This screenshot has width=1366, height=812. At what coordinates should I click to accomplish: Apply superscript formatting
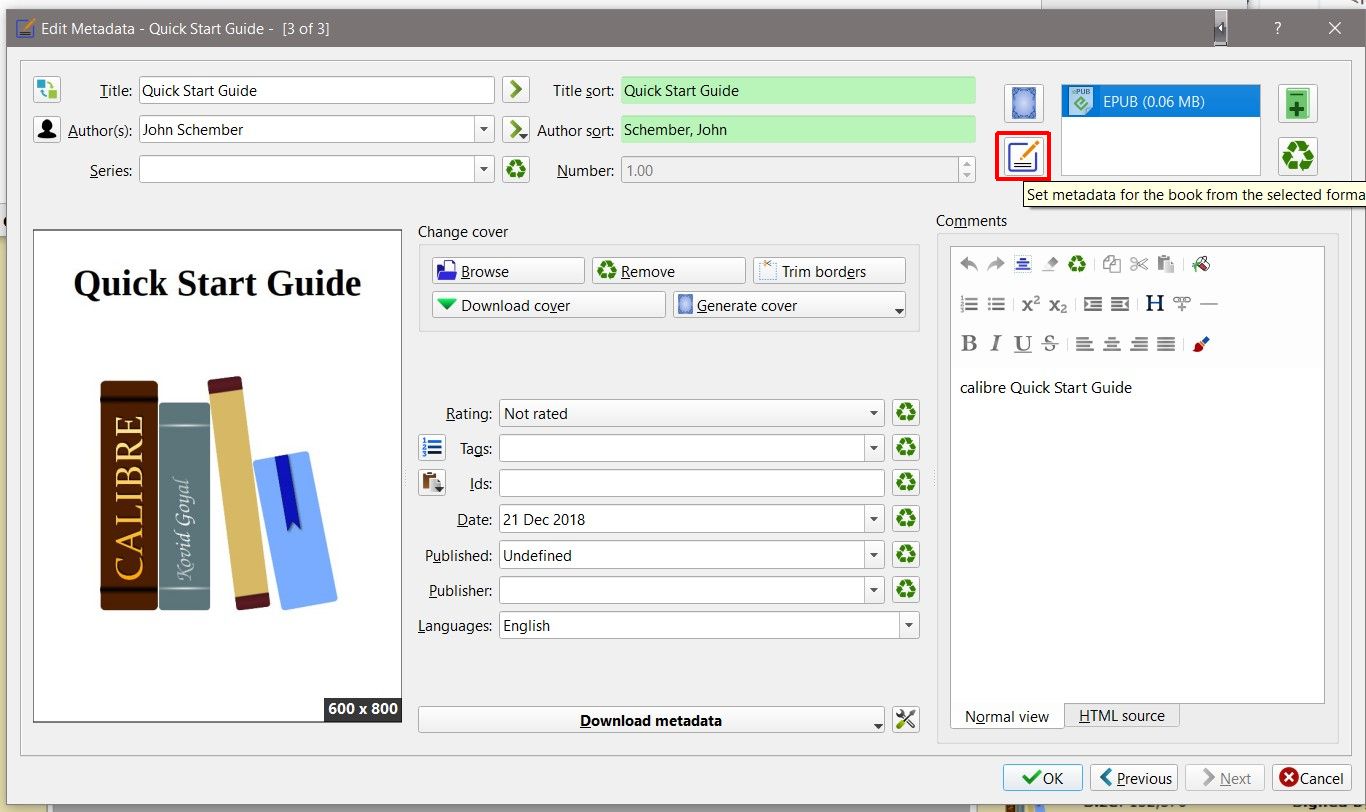[x=1031, y=304]
